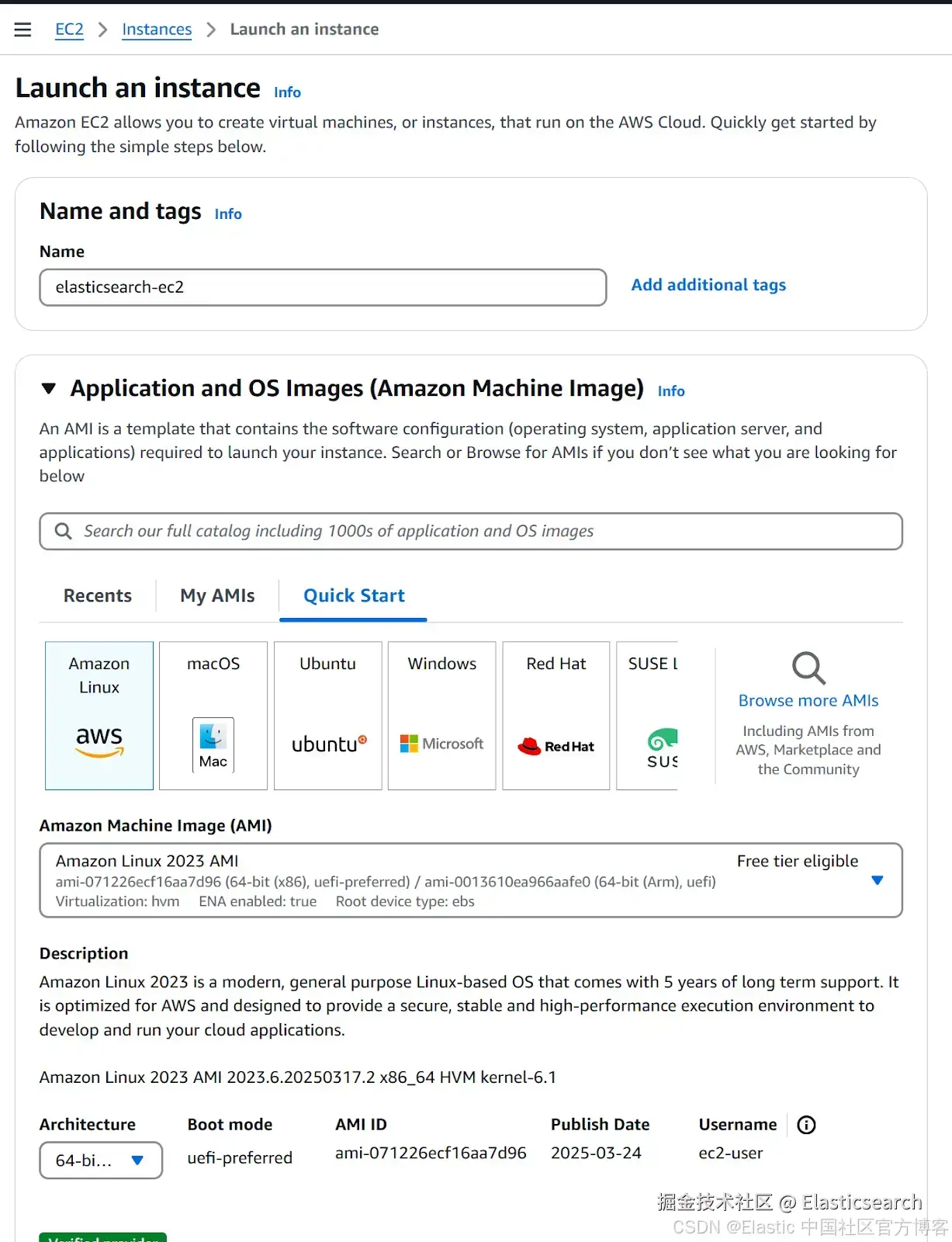Click the instance Name input field

pos(323,287)
